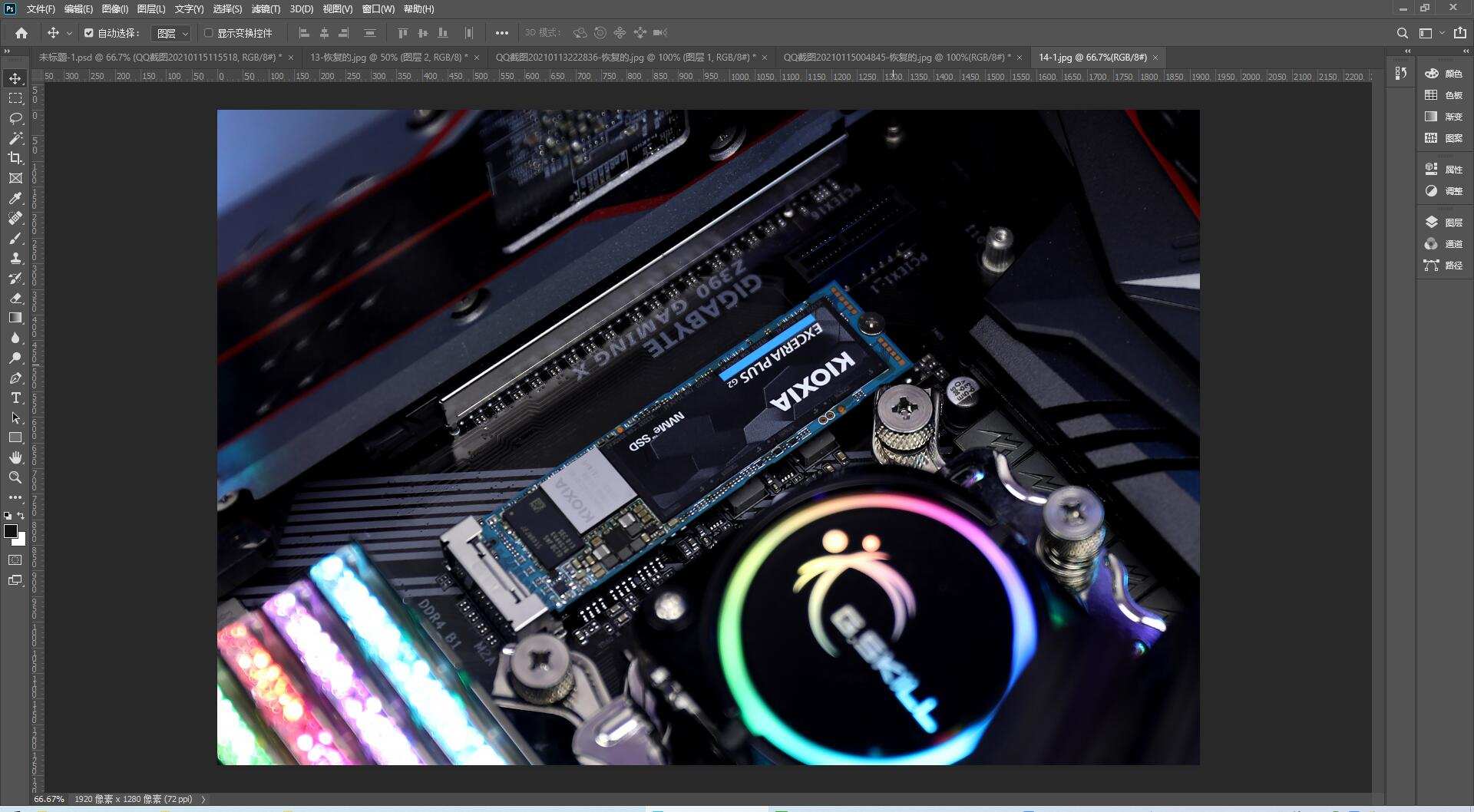Change the screen mode

(15, 580)
